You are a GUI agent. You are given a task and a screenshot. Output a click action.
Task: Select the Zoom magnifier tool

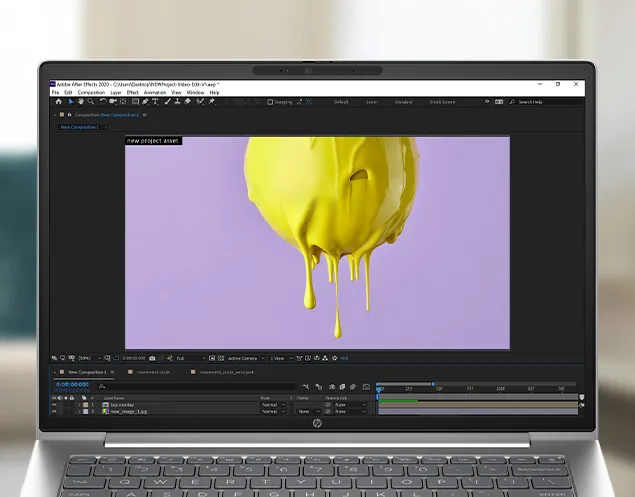coord(90,102)
